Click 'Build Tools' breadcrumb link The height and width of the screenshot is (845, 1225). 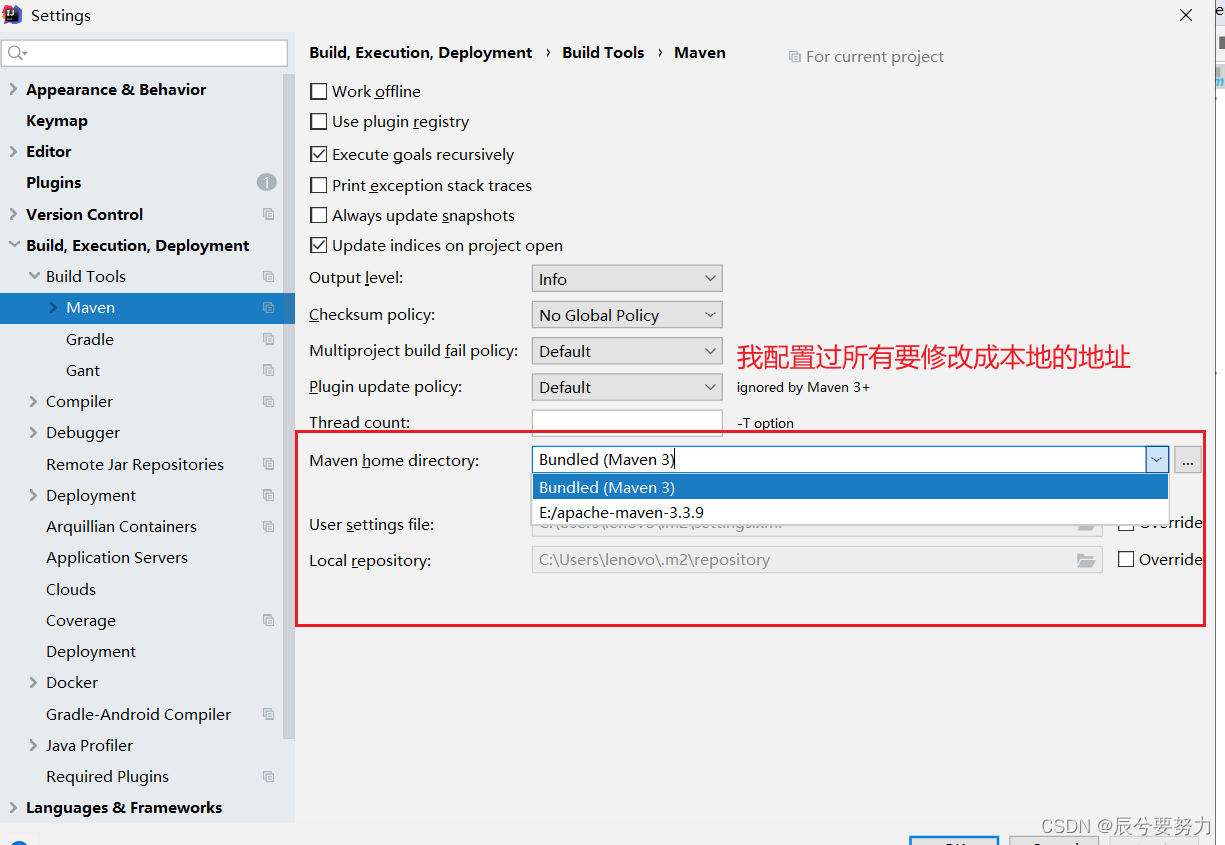[603, 52]
